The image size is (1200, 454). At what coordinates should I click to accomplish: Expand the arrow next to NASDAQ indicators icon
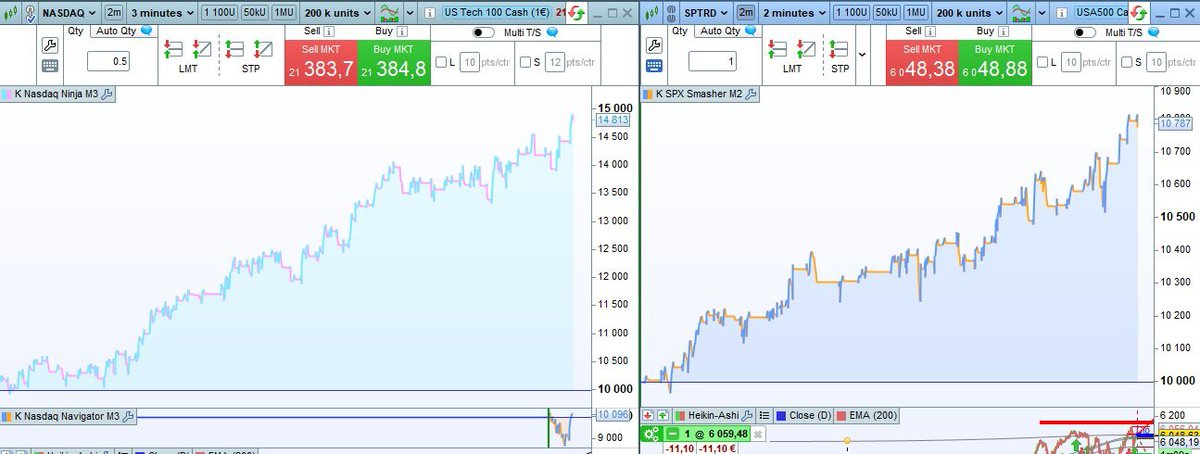coord(410,12)
